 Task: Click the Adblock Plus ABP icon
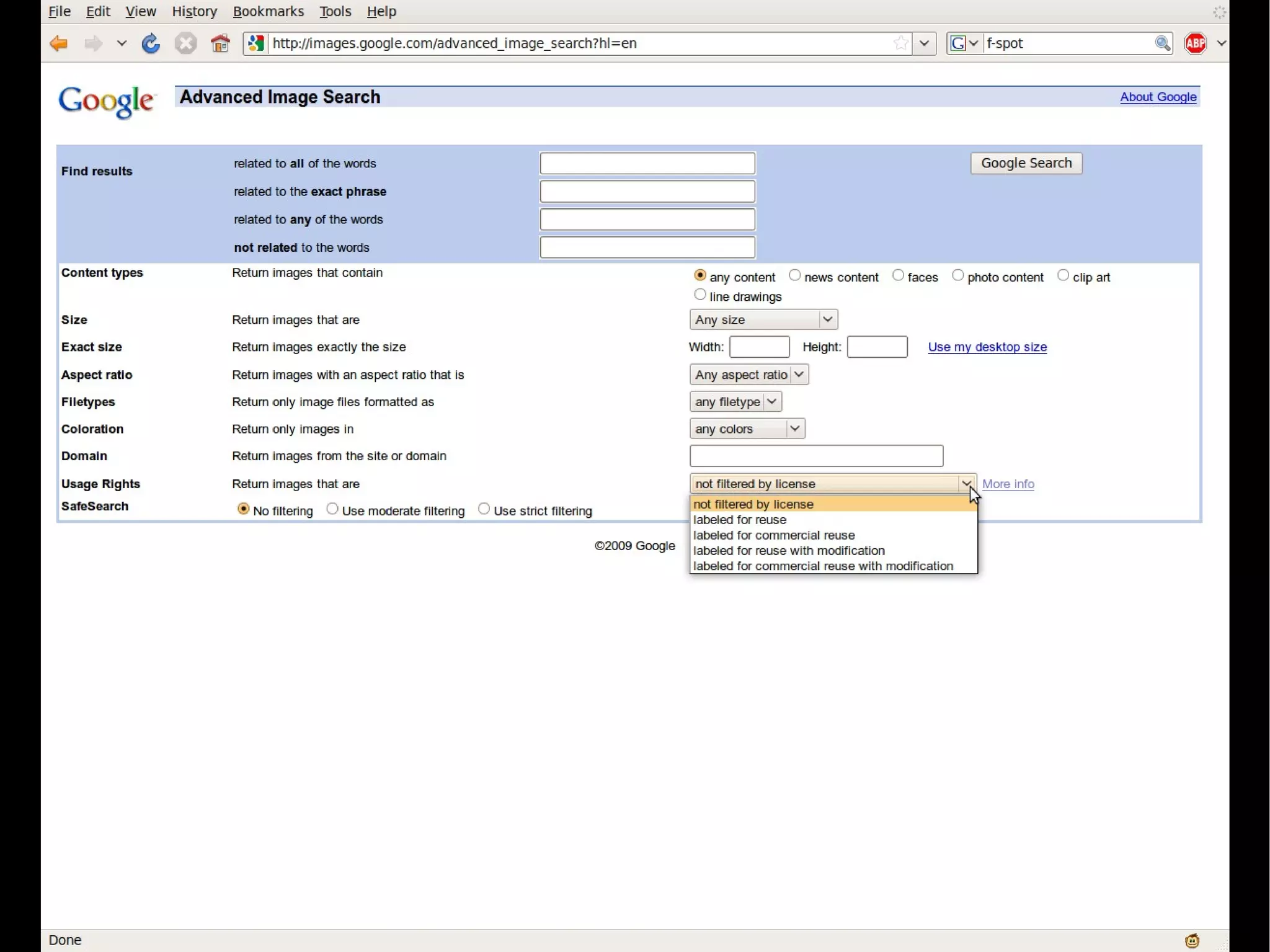(1195, 43)
